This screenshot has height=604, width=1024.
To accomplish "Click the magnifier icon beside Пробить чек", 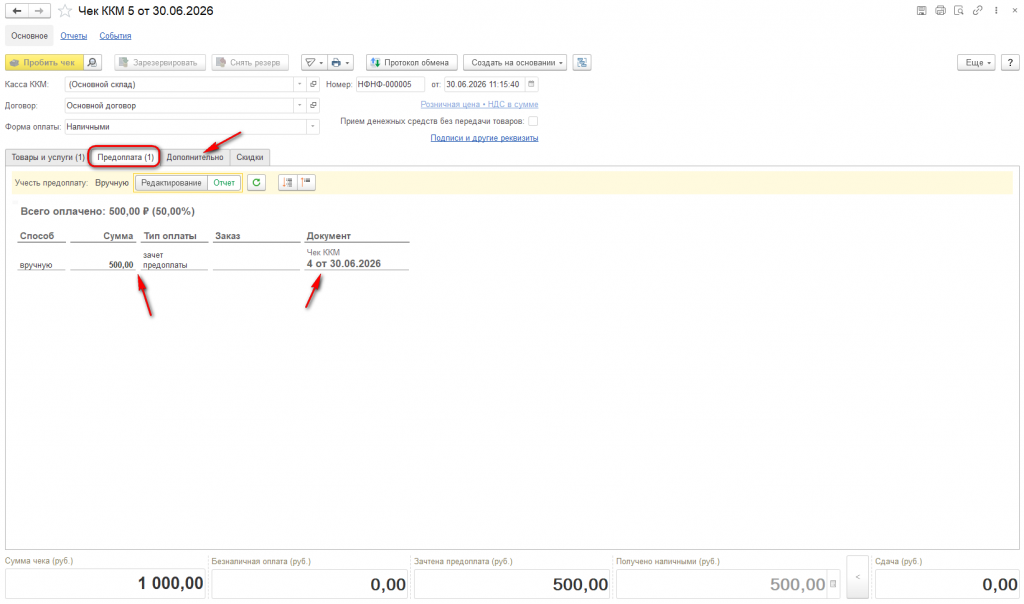I will click(x=92, y=63).
